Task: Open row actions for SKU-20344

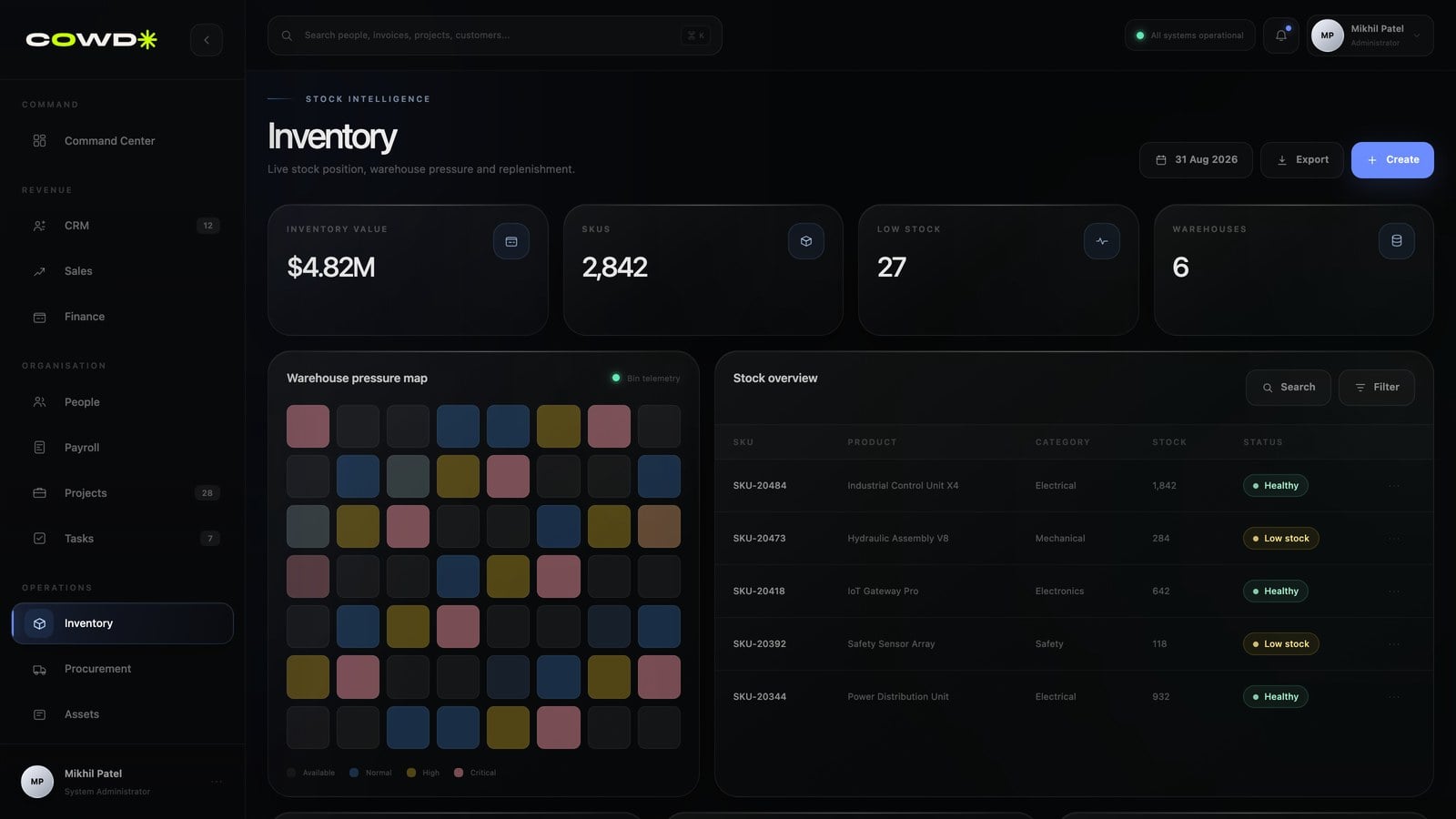Action: [x=1394, y=697]
